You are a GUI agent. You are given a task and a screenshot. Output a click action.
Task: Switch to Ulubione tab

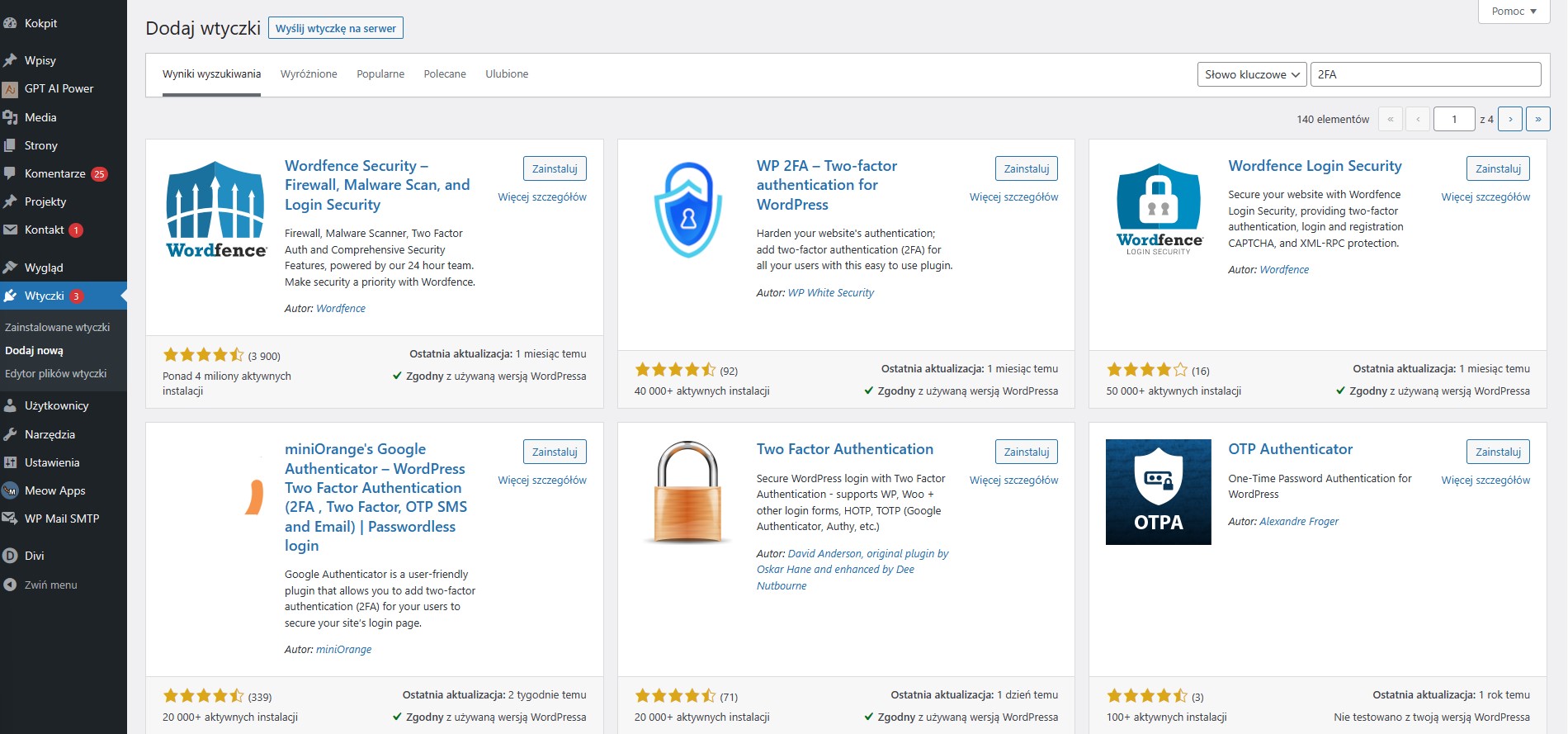coord(507,73)
